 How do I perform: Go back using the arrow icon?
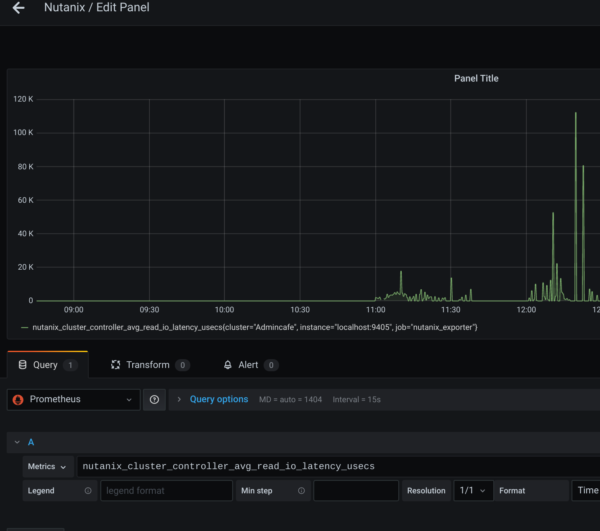click(x=18, y=8)
